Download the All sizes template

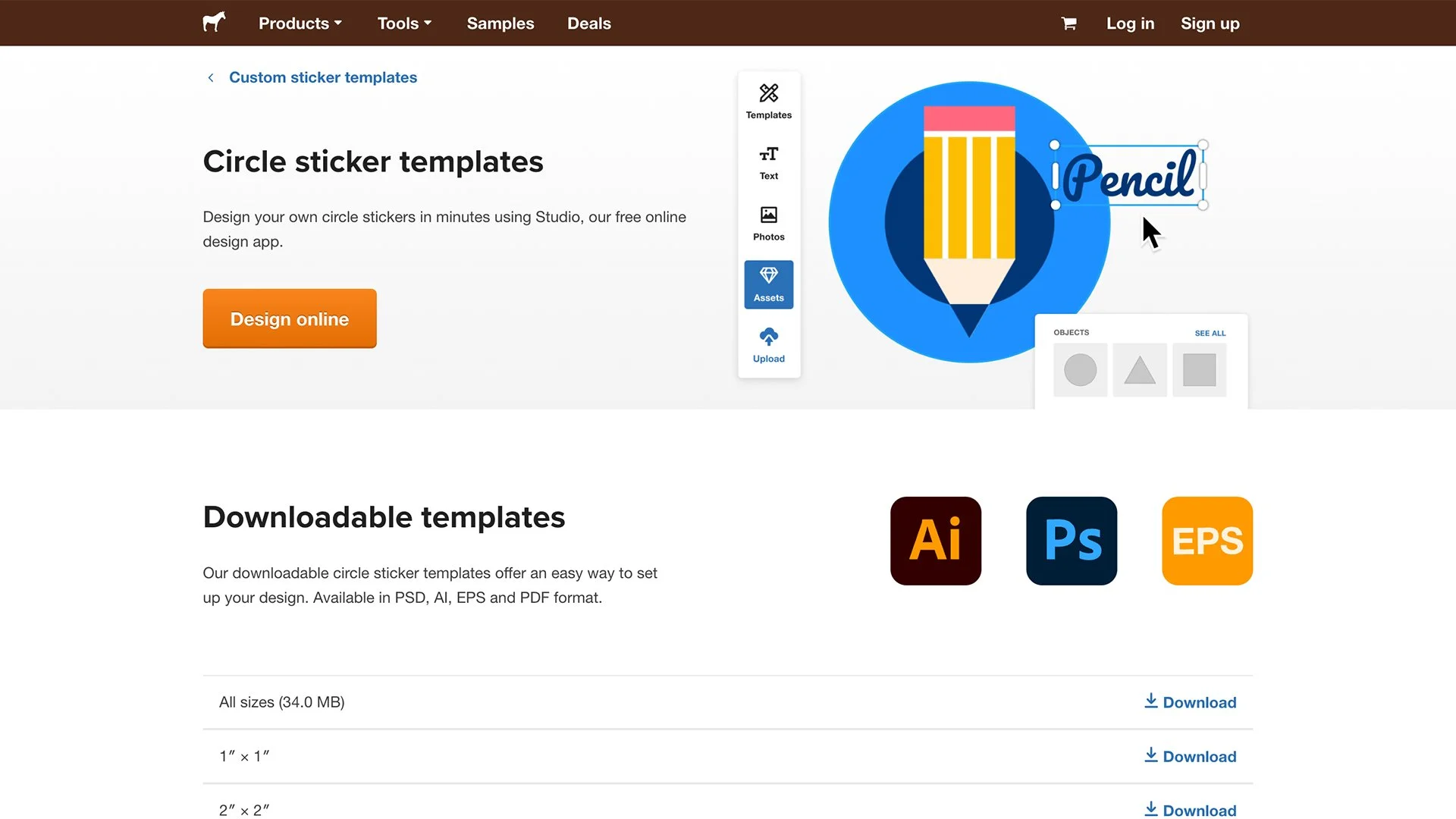[x=1190, y=702]
